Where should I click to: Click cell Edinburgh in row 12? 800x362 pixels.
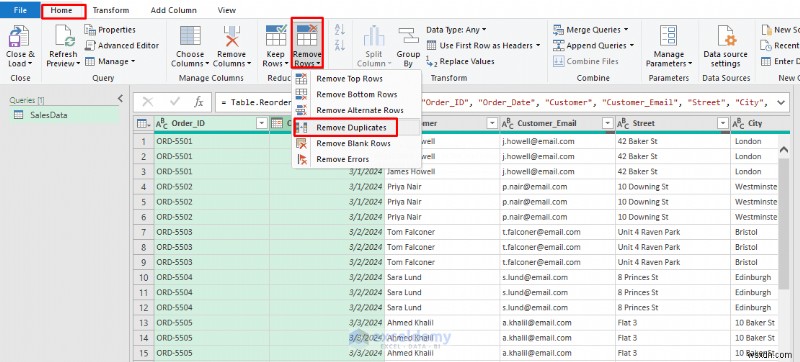(755, 307)
